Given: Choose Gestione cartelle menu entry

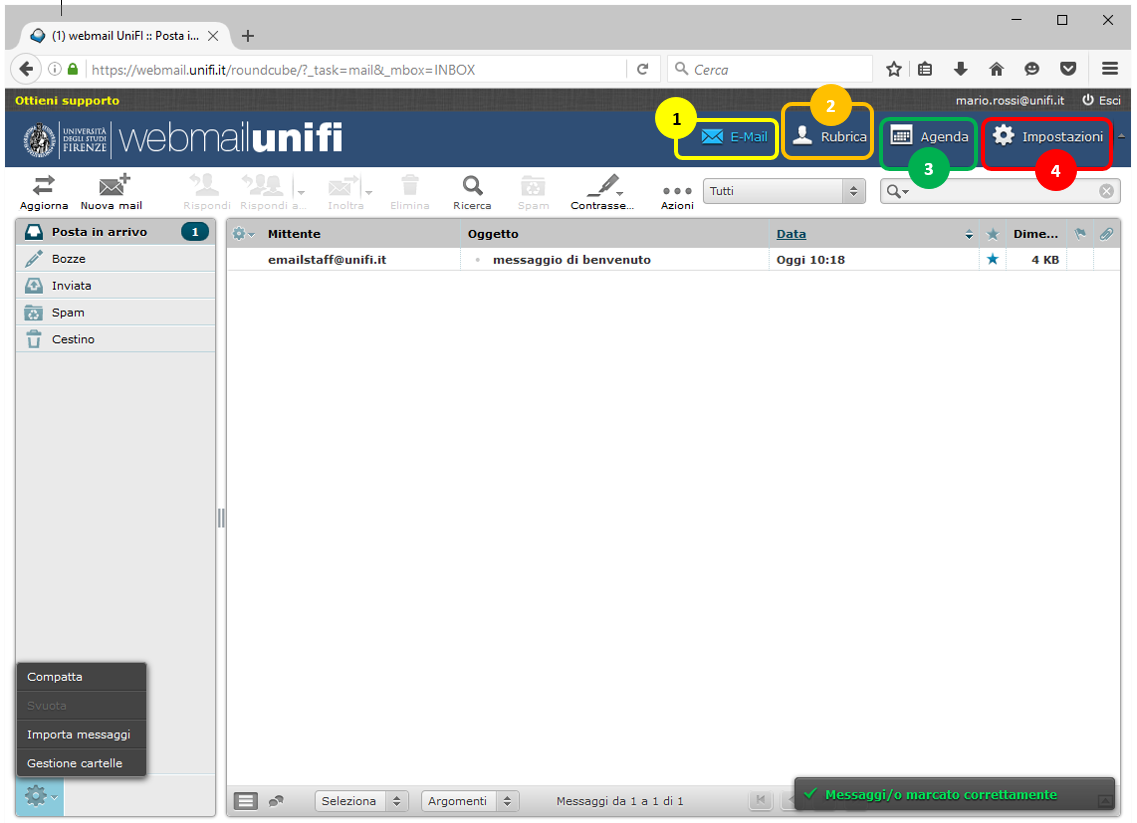Looking at the screenshot, I should point(81,763).
